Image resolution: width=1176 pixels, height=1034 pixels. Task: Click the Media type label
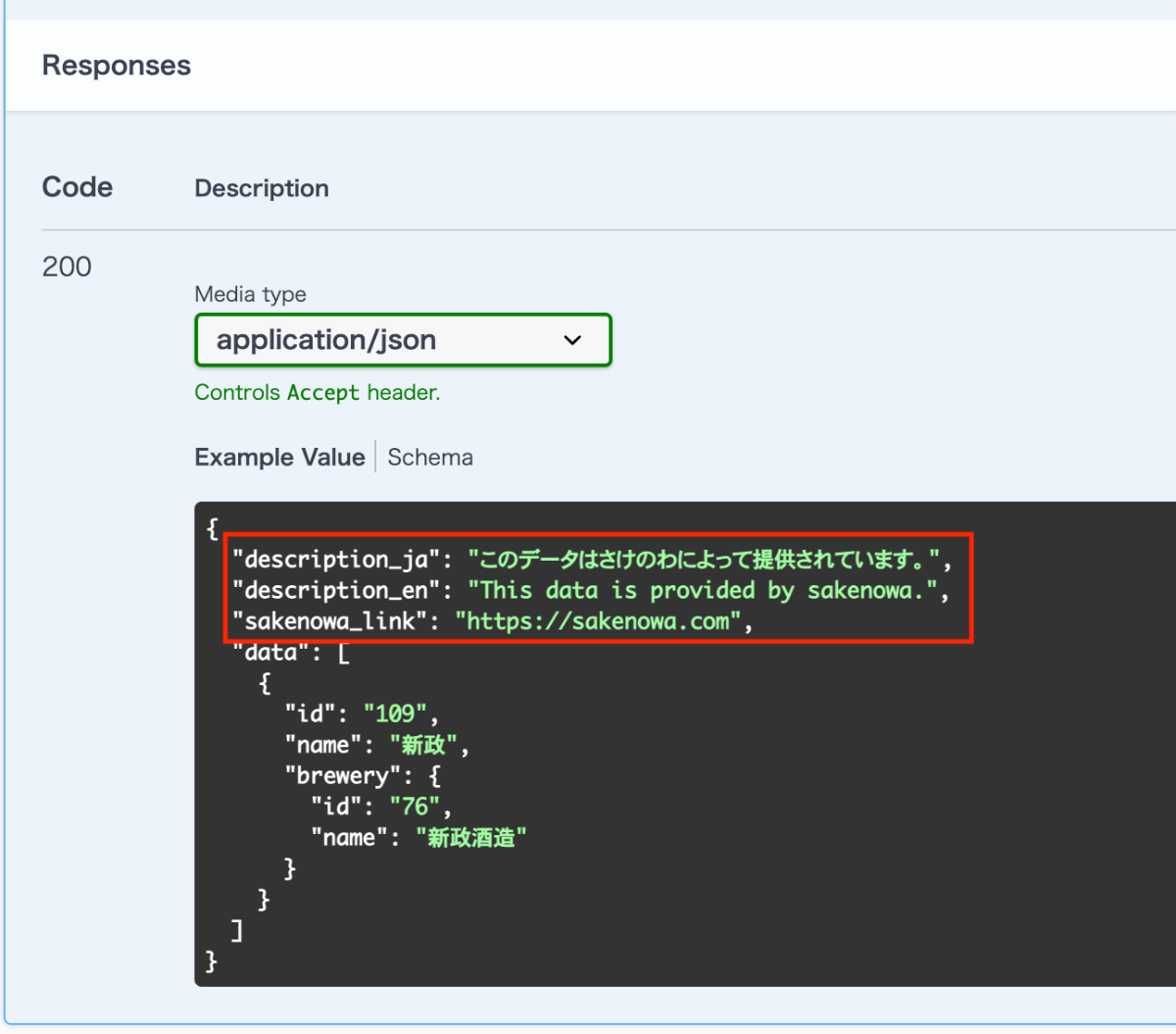tap(250, 294)
